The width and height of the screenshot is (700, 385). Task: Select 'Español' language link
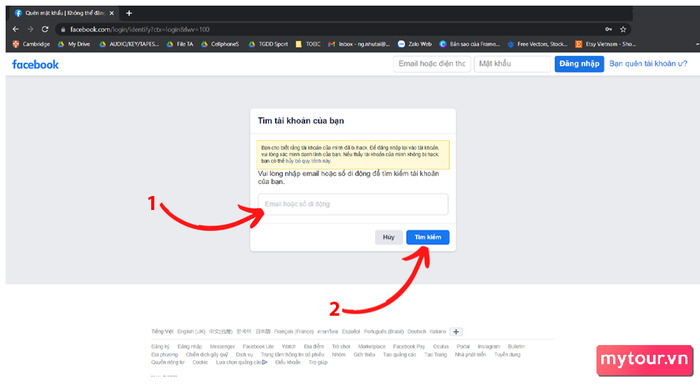click(351, 331)
